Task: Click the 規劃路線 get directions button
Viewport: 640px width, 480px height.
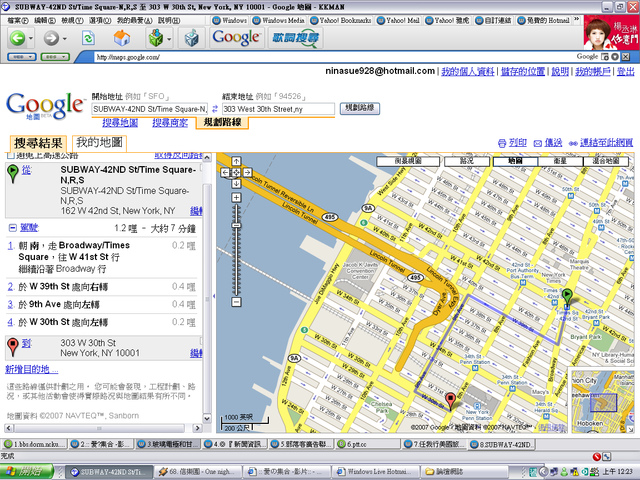Action: pyautogui.click(x=359, y=107)
